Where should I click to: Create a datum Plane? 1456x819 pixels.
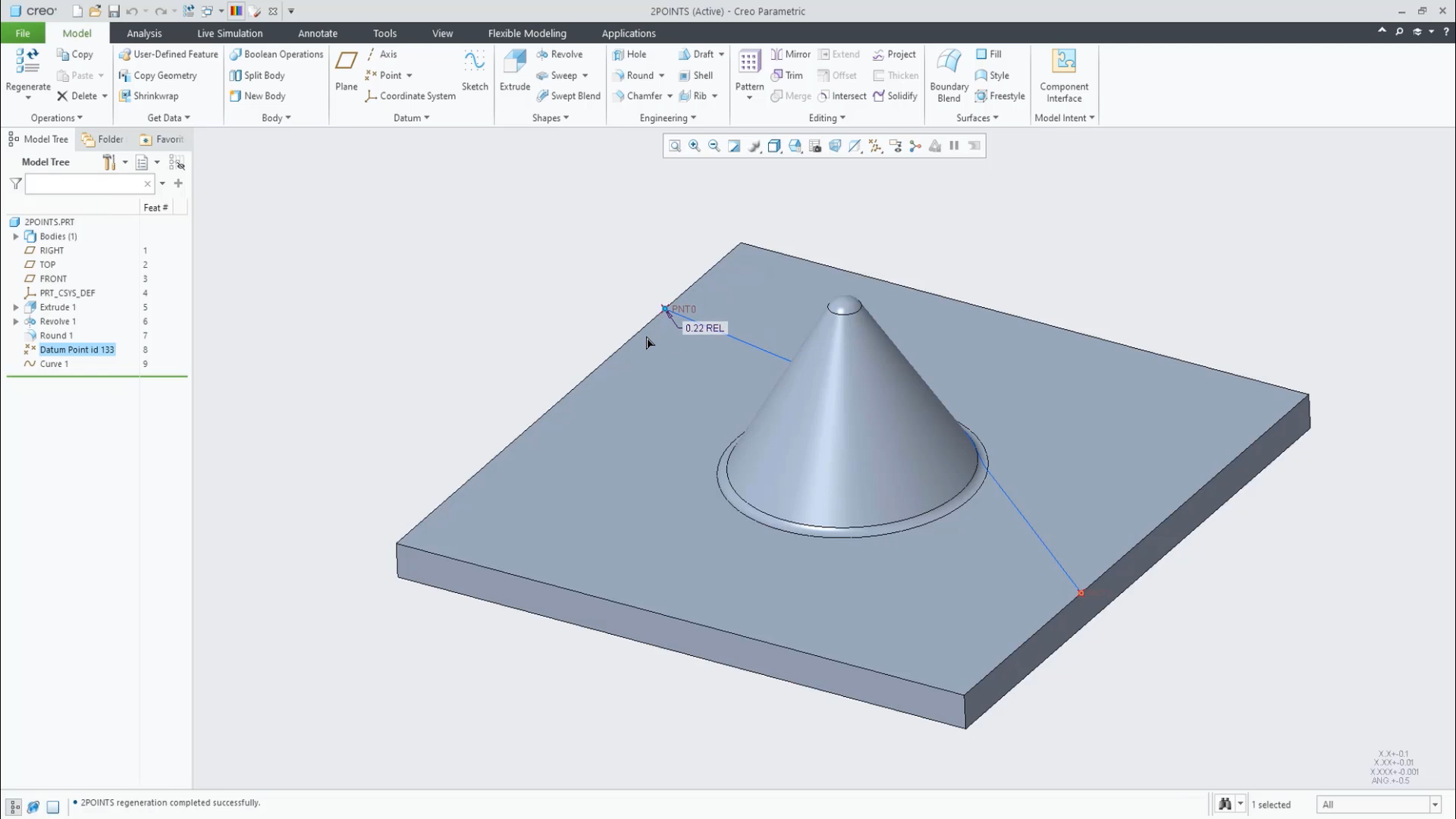point(347,71)
